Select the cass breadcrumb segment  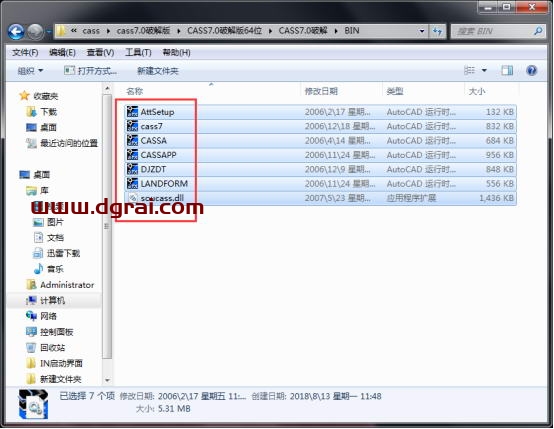(x=91, y=31)
